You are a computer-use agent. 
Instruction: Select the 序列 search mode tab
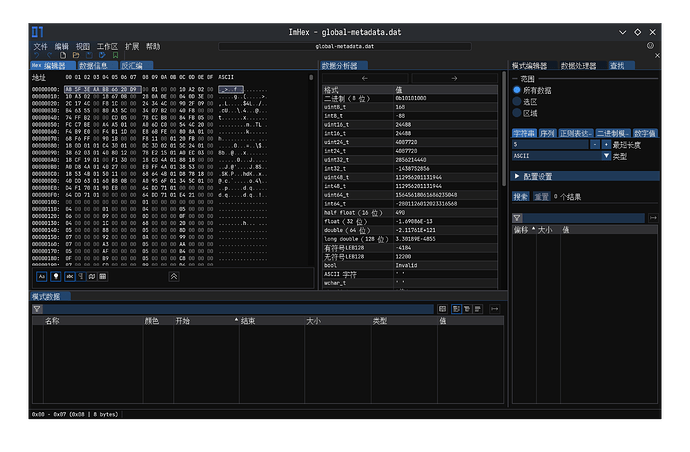pyautogui.click(x=547, y=133)
